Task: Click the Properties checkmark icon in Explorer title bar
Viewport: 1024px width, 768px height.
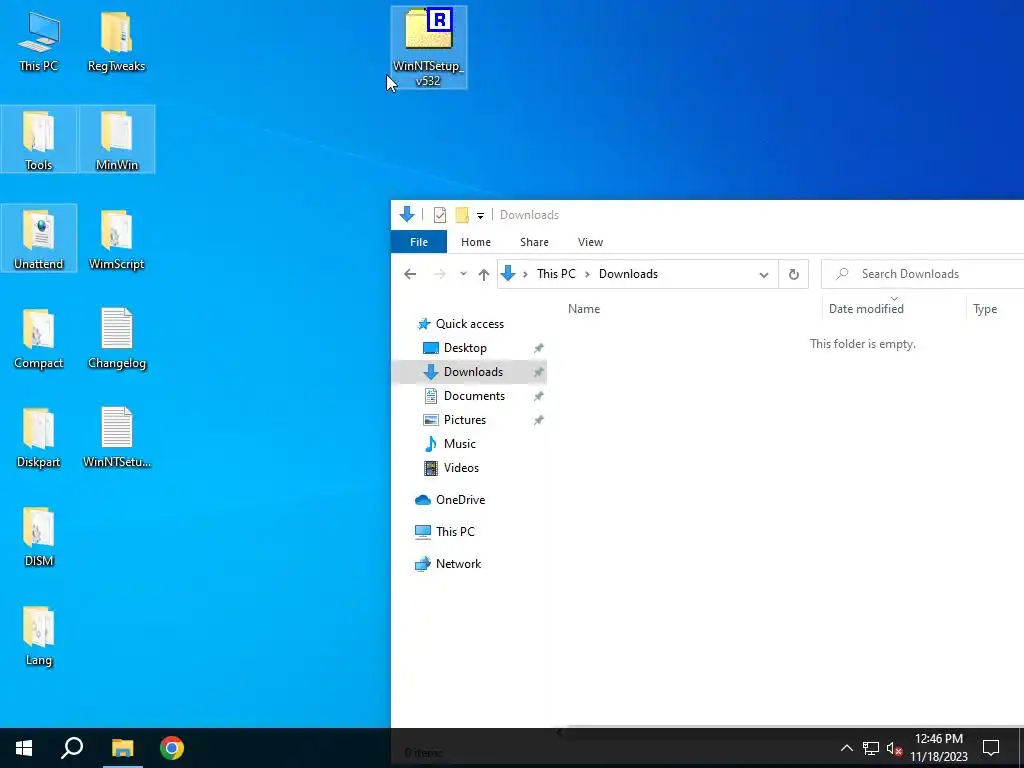Action: click(x=440, y=215)
